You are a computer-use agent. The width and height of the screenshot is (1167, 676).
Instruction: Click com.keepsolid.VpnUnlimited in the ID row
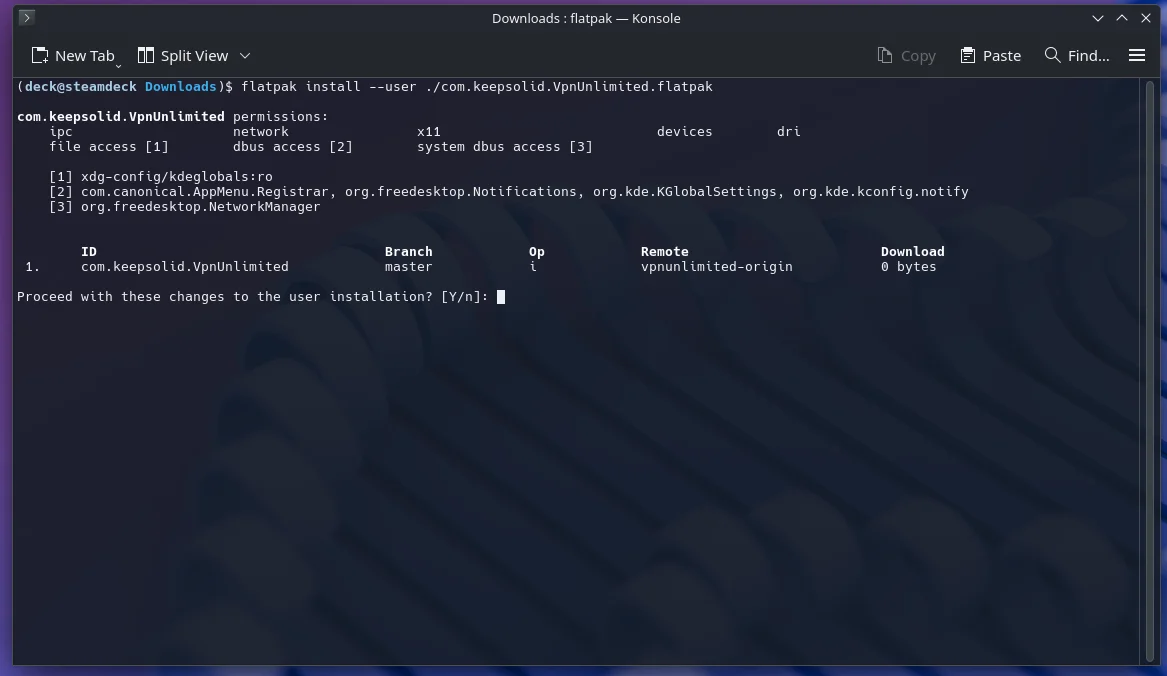pos(185,267)
